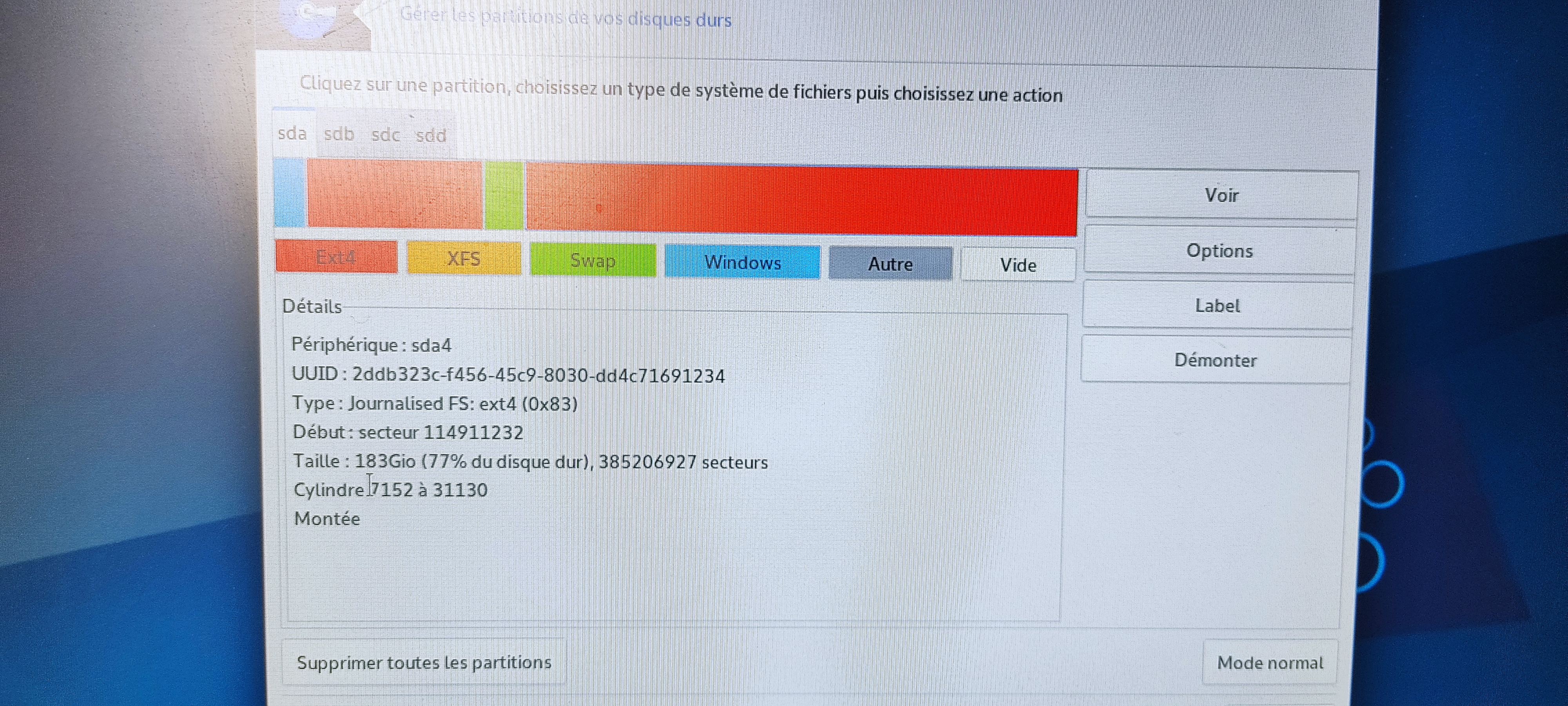The height and width of the screenshot is (706, 1568).
Task: Select the large red sda4 partition block
Action: tap(802, 200)
